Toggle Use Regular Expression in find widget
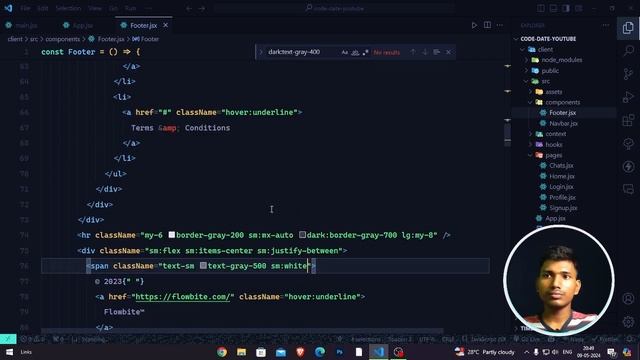Screen dimensions: 640x360 [x=365, y=52]
